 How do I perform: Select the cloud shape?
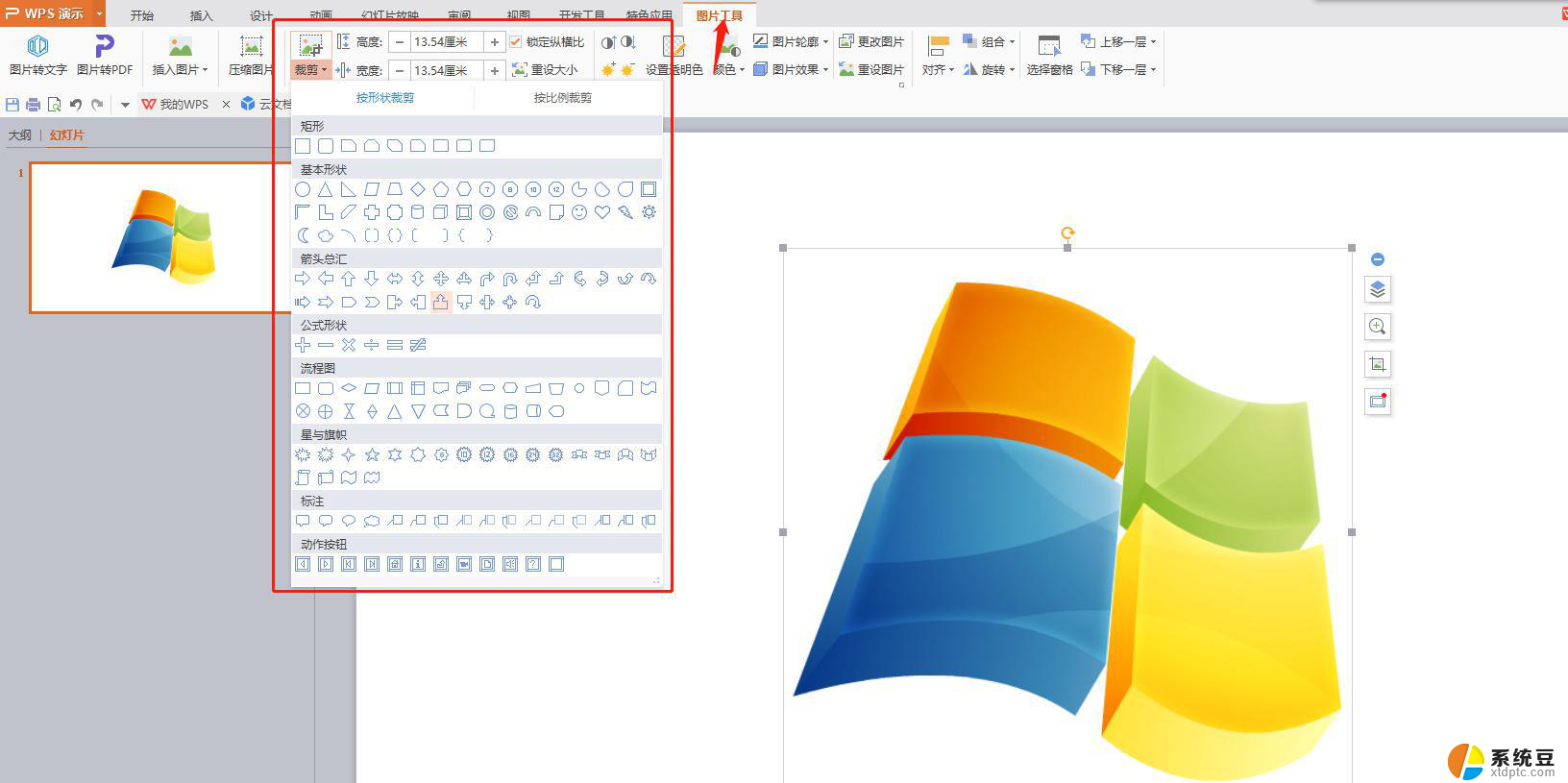coord(326,235)
